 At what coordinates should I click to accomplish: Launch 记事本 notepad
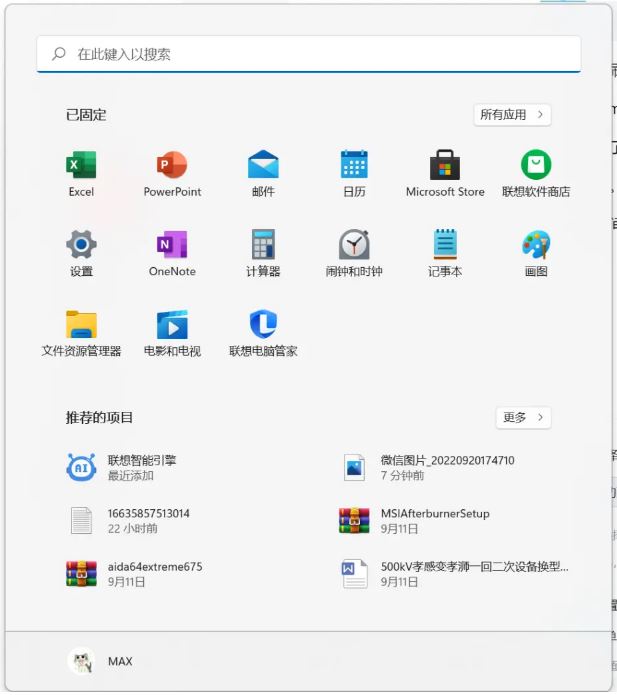pos(445,254)
